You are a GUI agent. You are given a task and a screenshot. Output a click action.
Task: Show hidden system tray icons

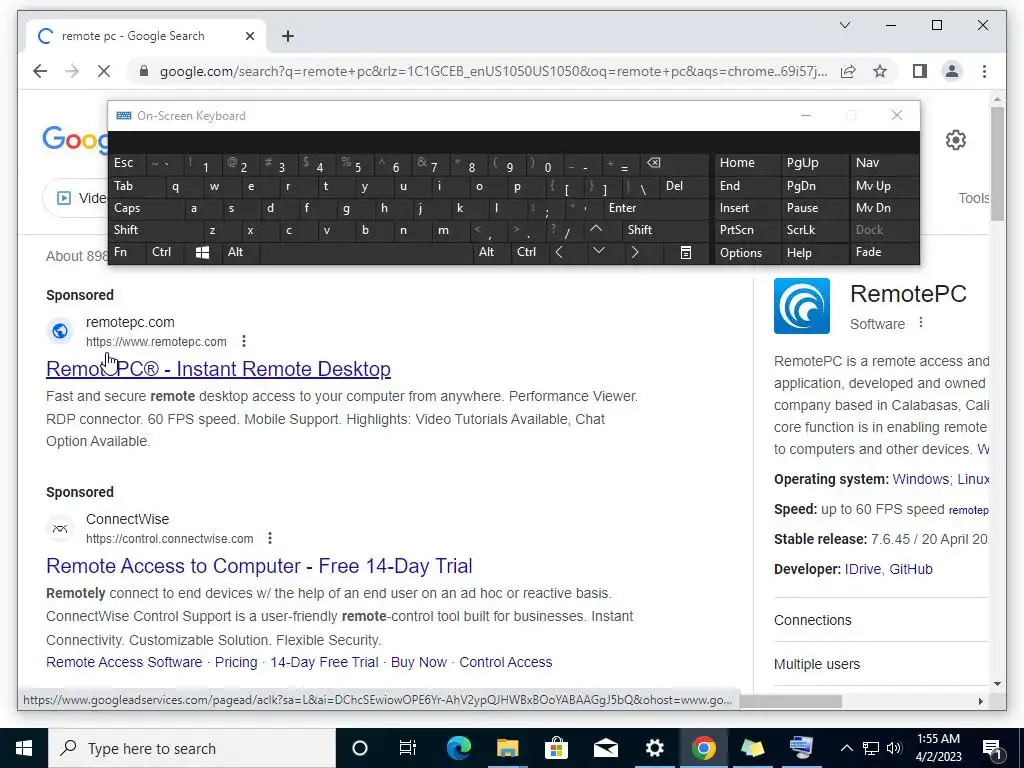click(846, 748)
